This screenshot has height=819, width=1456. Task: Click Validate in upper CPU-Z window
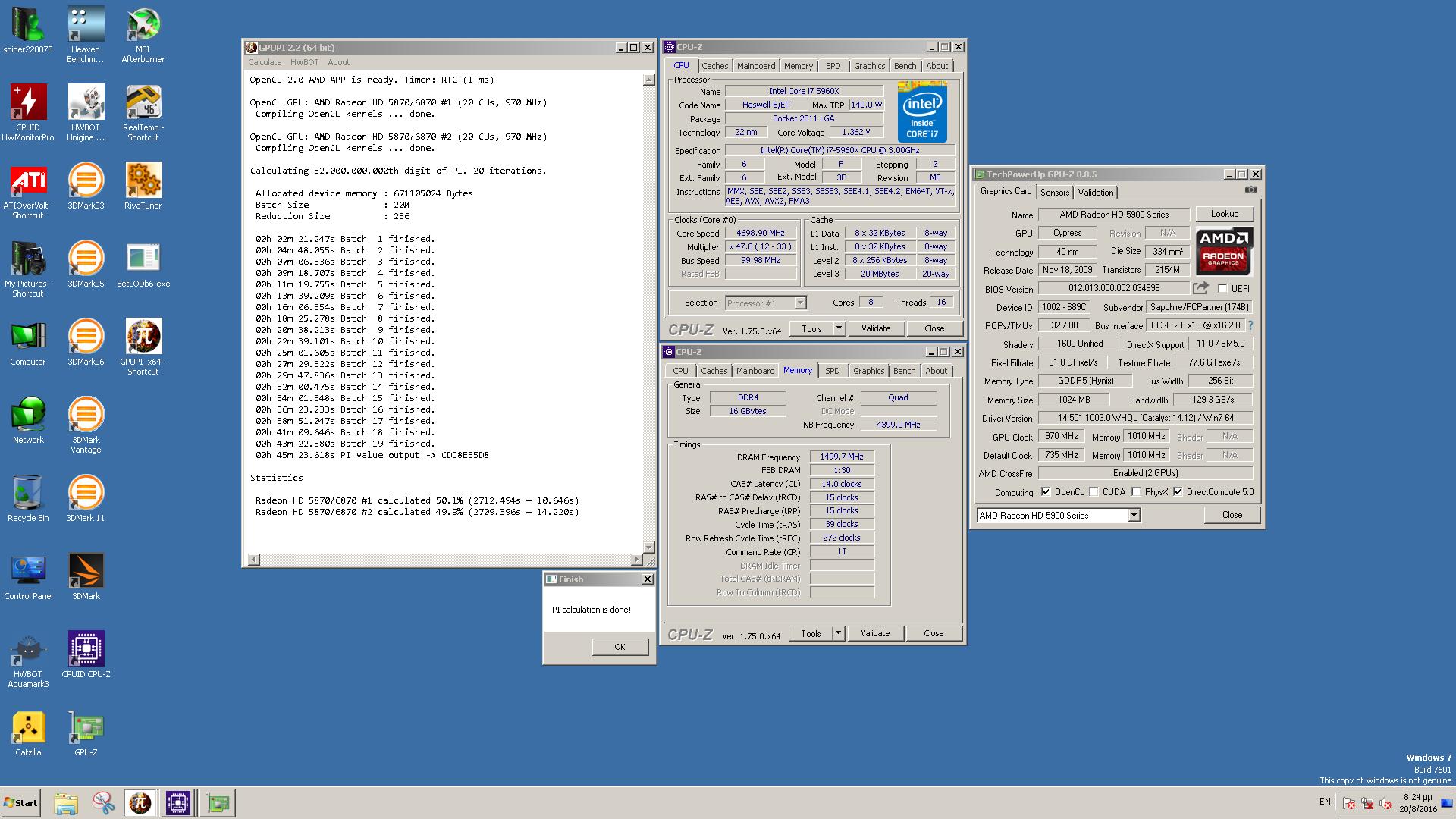point(876,328)
